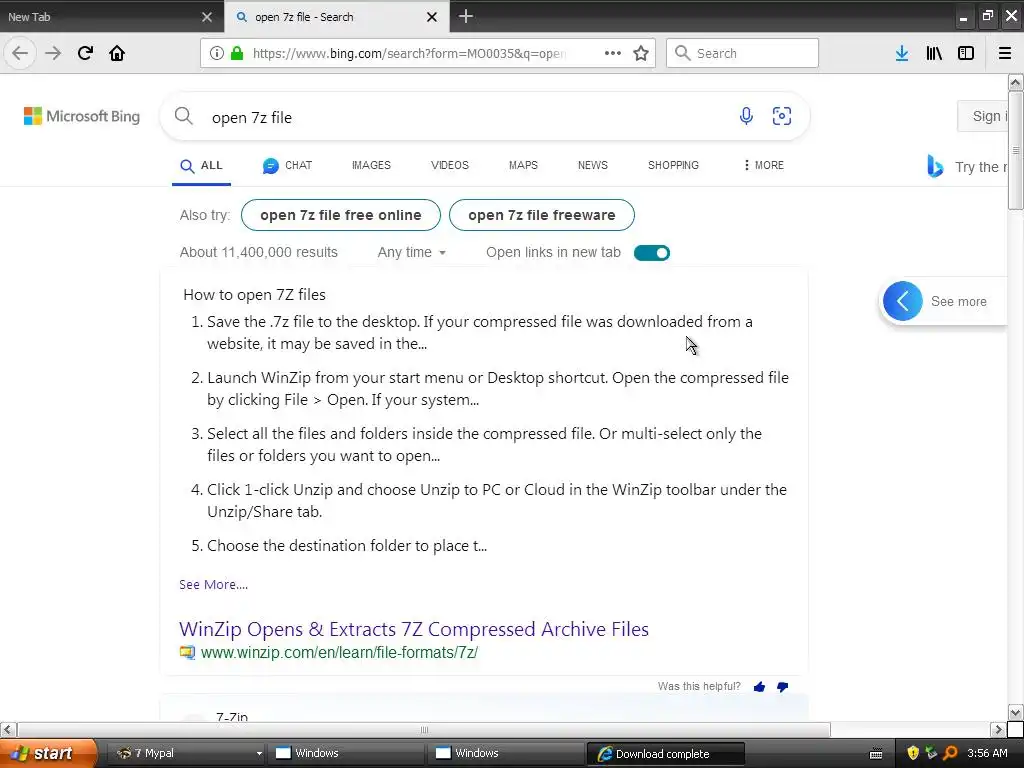
Task: Switch to the MAPS tab
Action: point(523,165)
